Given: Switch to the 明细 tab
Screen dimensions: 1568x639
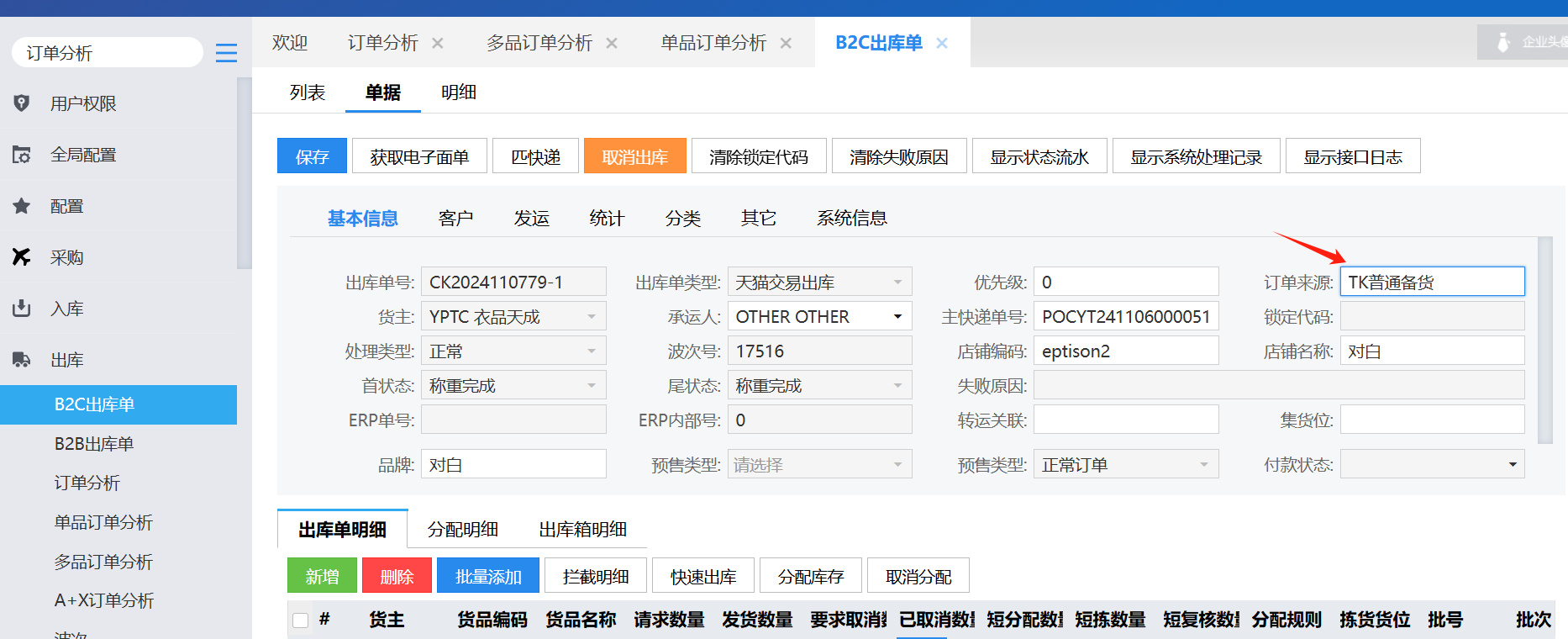Looking at the screenshot, I should tap(459, 92).
